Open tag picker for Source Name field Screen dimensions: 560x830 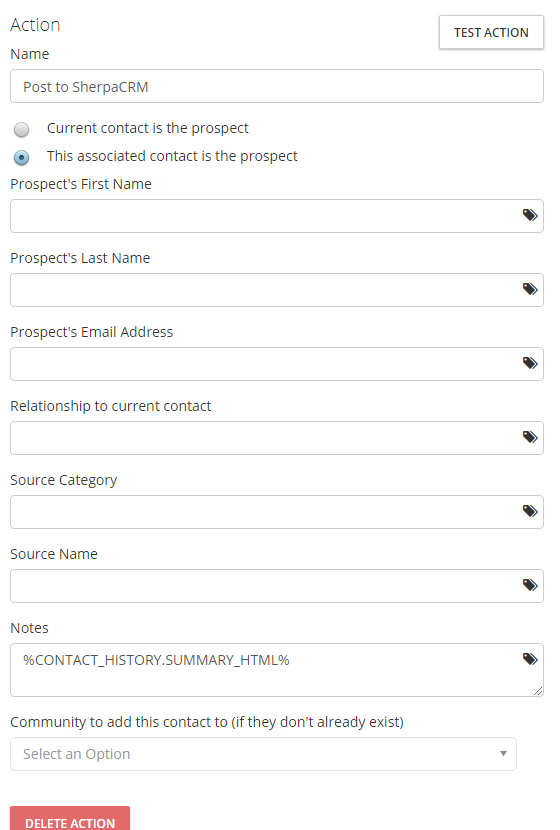click(x=530, y=586)
